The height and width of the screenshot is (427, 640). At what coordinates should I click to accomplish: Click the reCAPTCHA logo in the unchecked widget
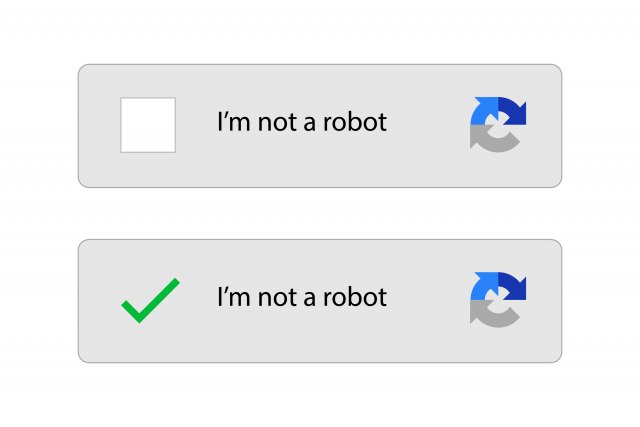click(497, 125)
